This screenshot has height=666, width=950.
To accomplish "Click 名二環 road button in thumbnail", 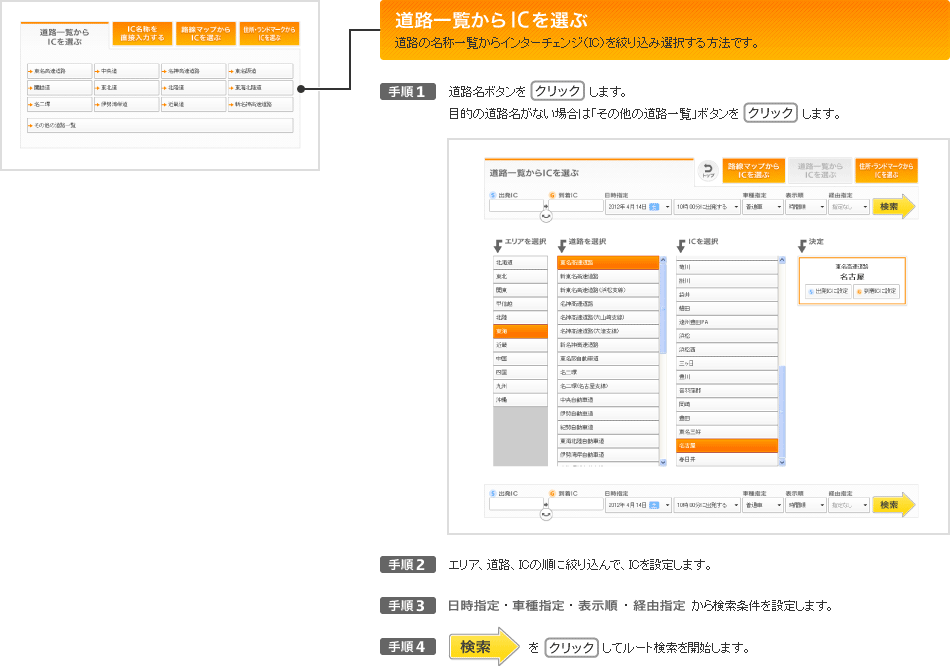I will pos(59,104).
